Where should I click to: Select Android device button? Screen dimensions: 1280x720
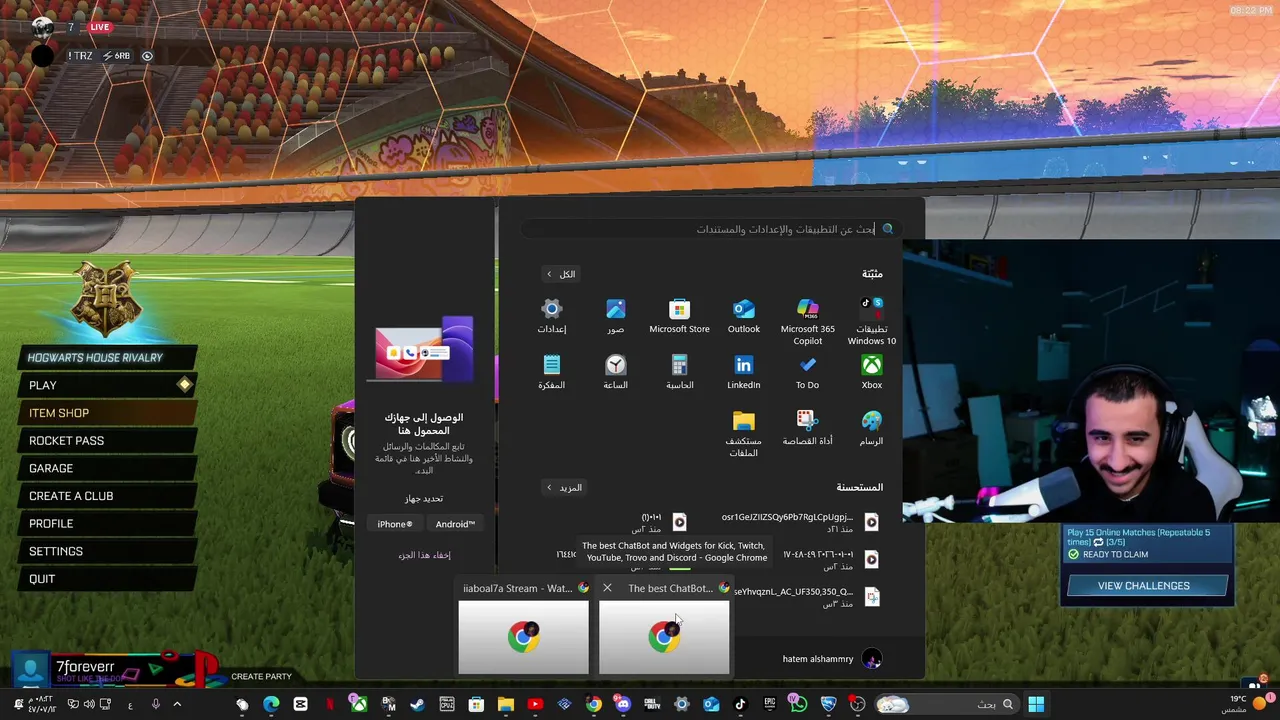click(x=455, y=524)
